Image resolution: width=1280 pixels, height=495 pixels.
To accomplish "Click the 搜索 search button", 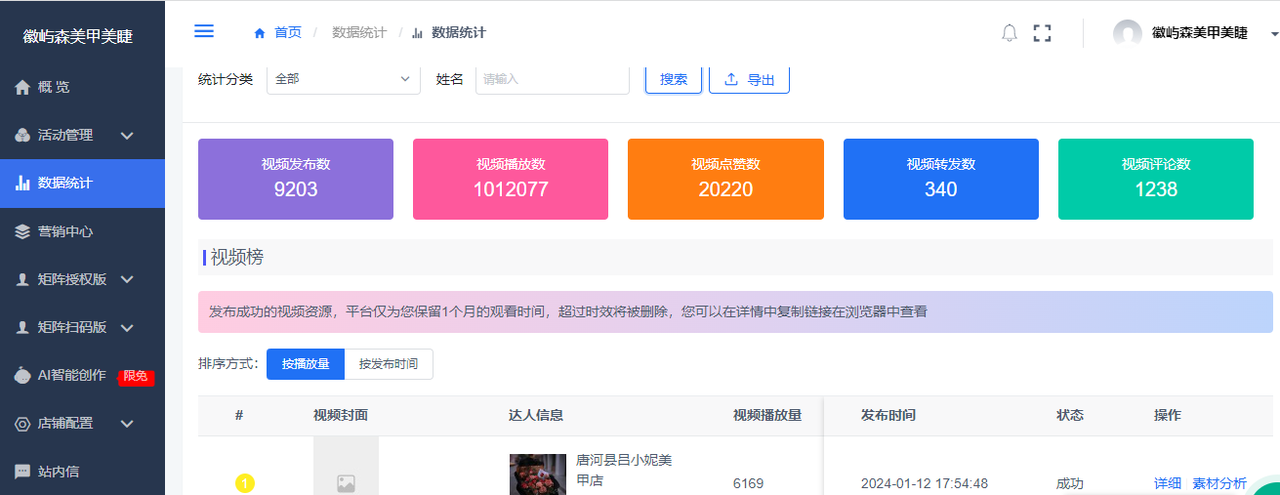I will (x=673, y=79).
